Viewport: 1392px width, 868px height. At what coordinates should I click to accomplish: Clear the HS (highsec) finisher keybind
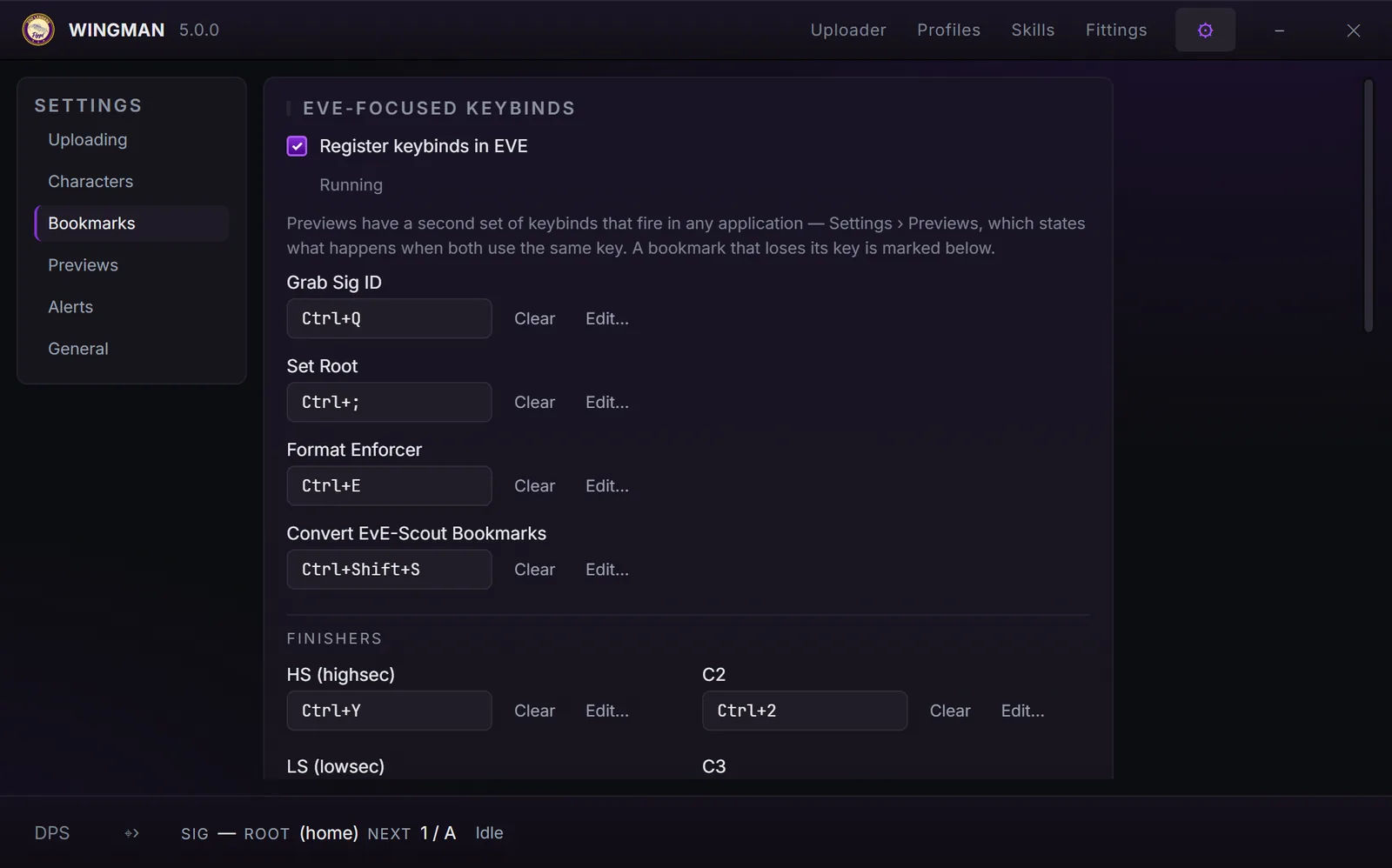click(x=534, y=711)
